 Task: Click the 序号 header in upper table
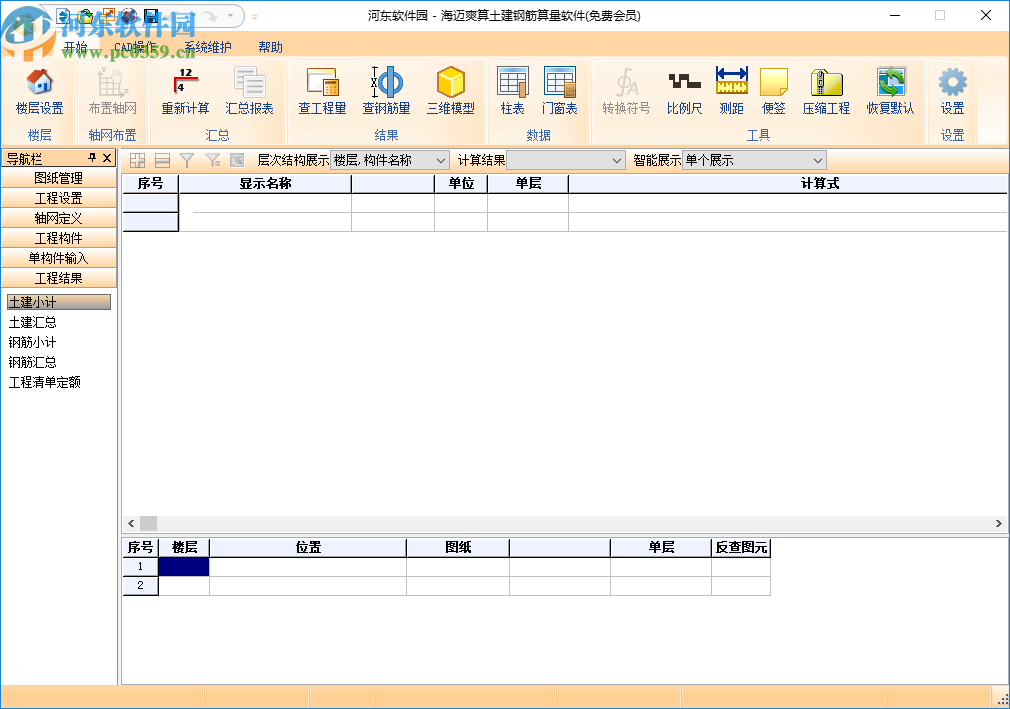151,184
